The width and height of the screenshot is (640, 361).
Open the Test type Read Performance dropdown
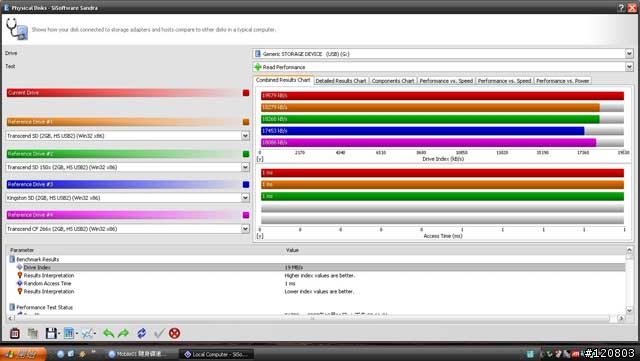tap(629, 67)
